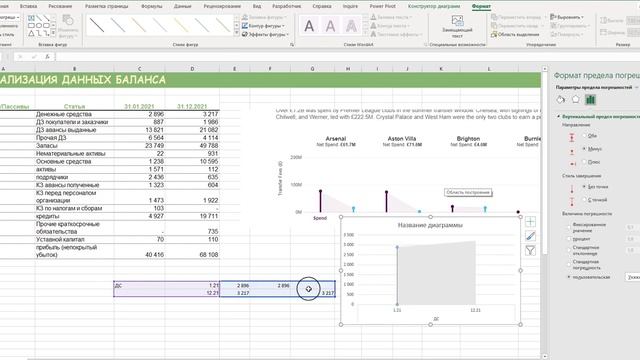
Task: Click the 'Minus' direction error bar icon
Action: 571,151
